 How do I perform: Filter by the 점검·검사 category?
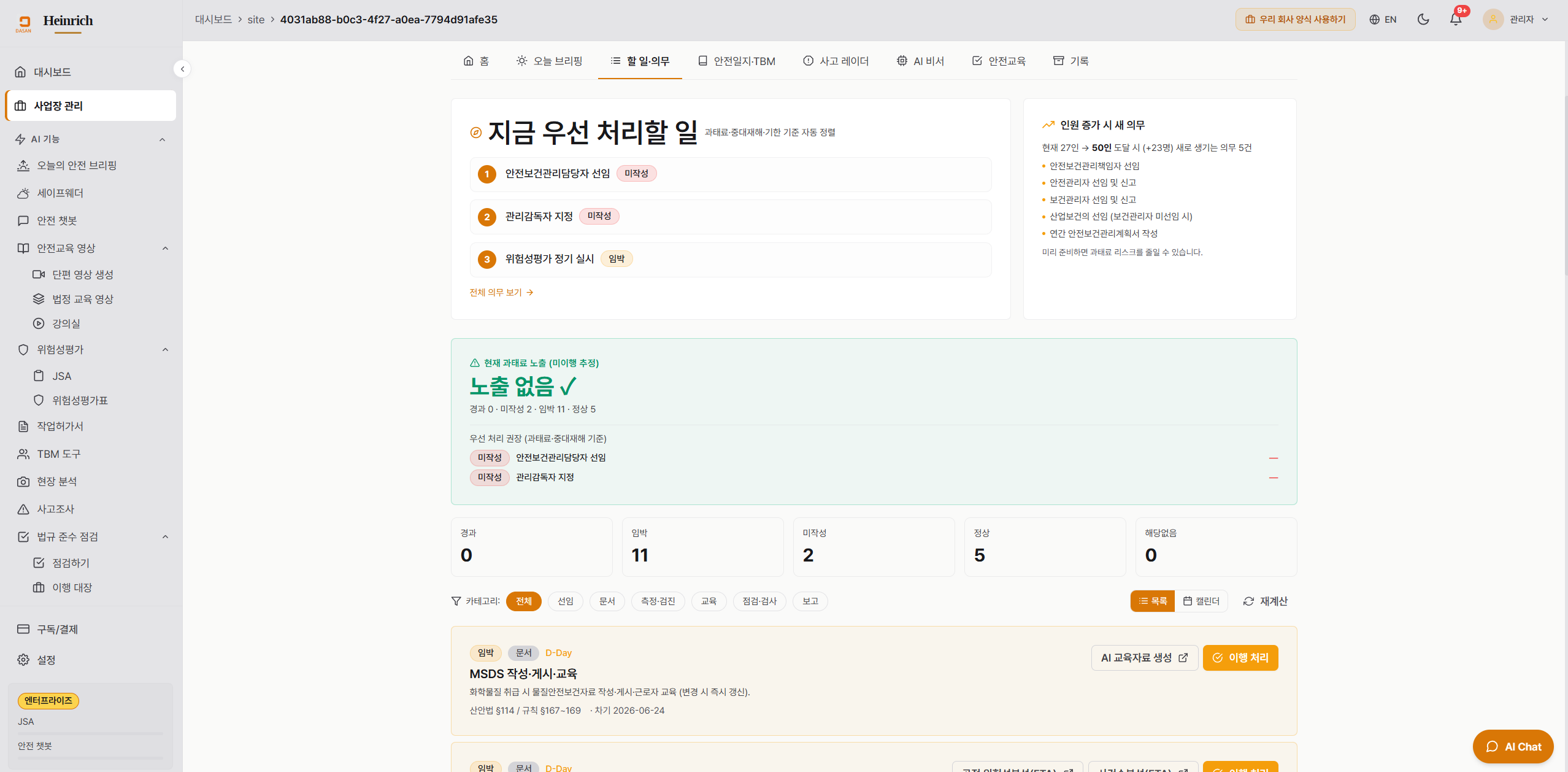pyautogui.click(x=759, y=601)
